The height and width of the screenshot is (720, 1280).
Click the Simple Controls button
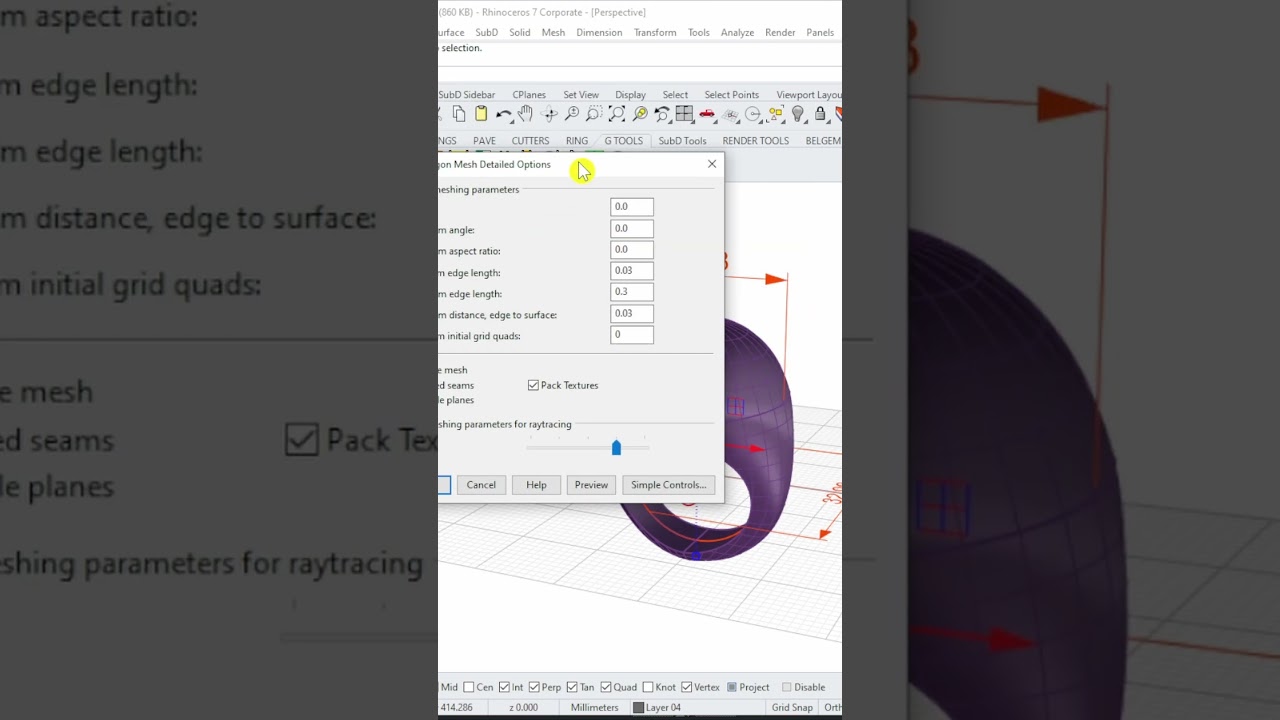pos(668,485)
